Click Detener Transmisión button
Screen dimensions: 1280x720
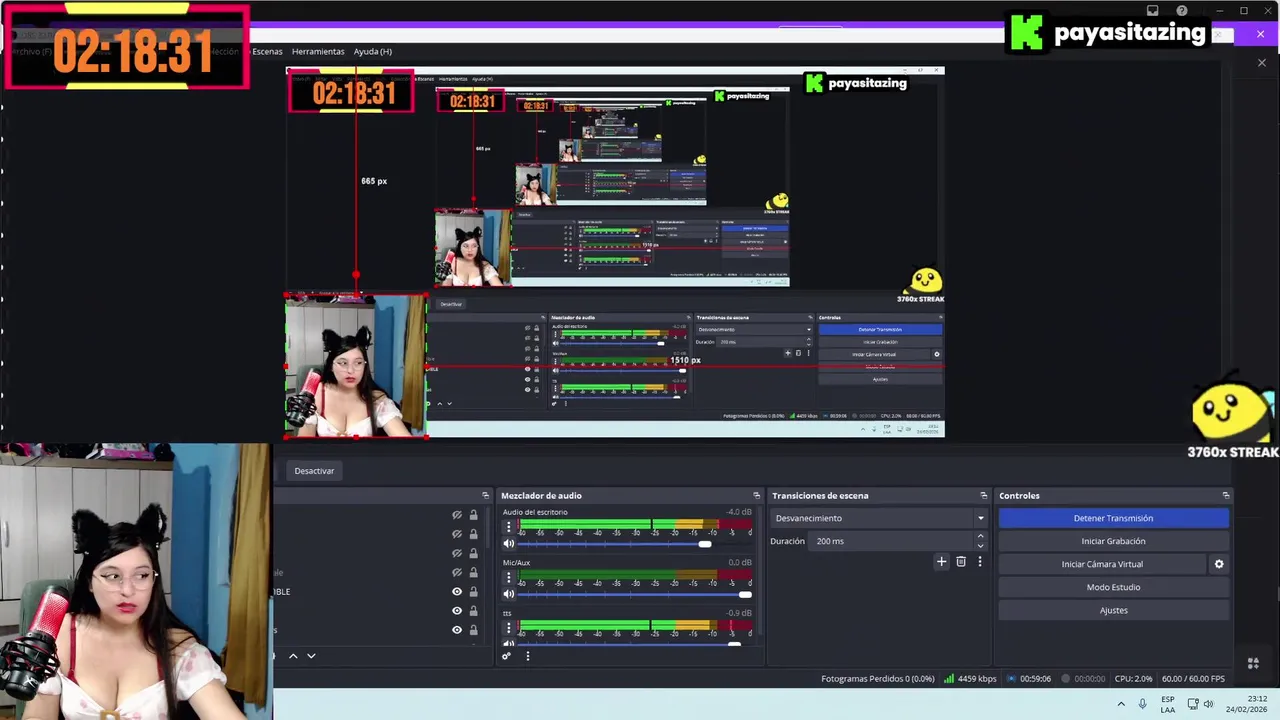(x=1113, y=518)
